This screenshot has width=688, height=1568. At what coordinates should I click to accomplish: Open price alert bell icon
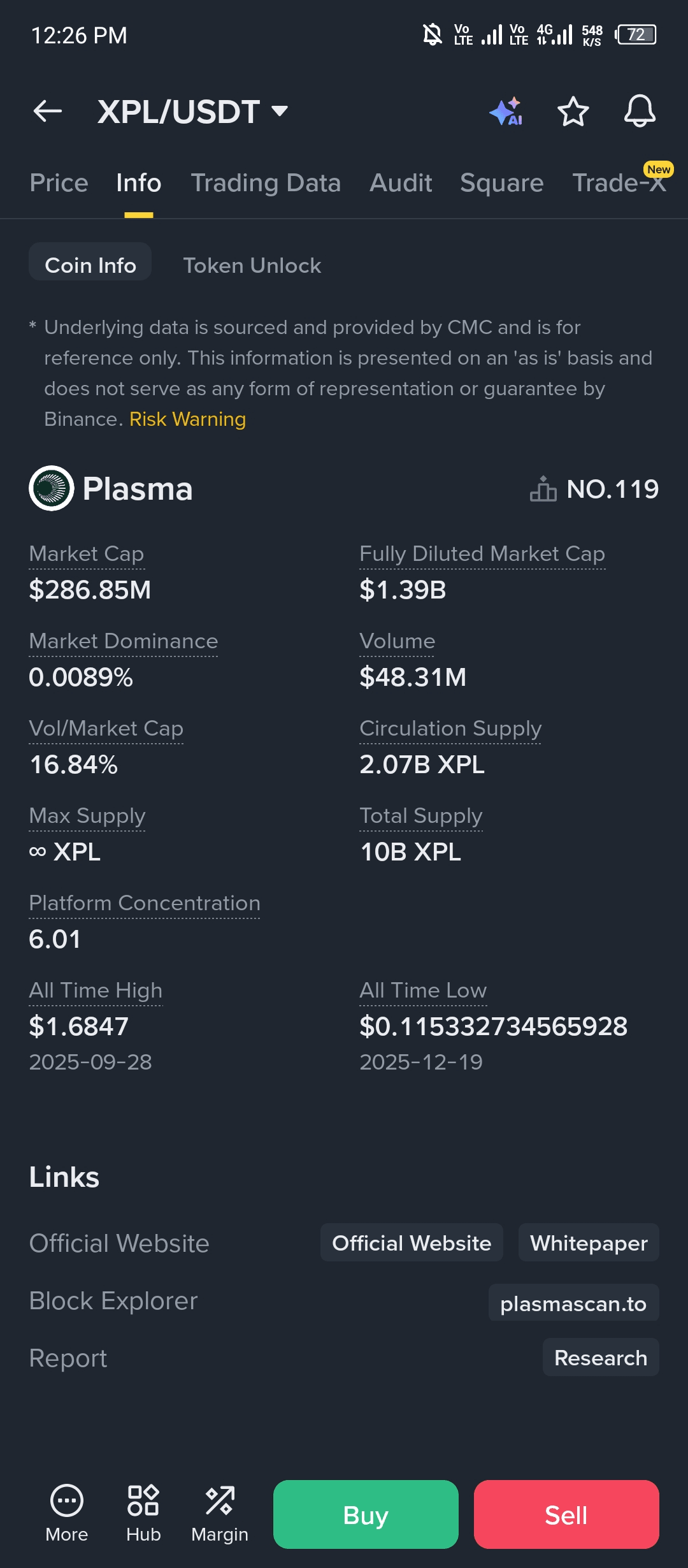[x=639, y=112]
